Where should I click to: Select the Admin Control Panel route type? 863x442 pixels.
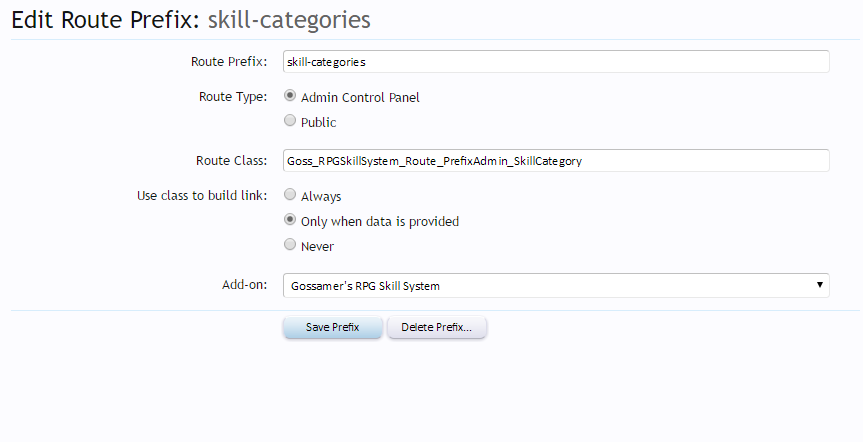point(290,97)
